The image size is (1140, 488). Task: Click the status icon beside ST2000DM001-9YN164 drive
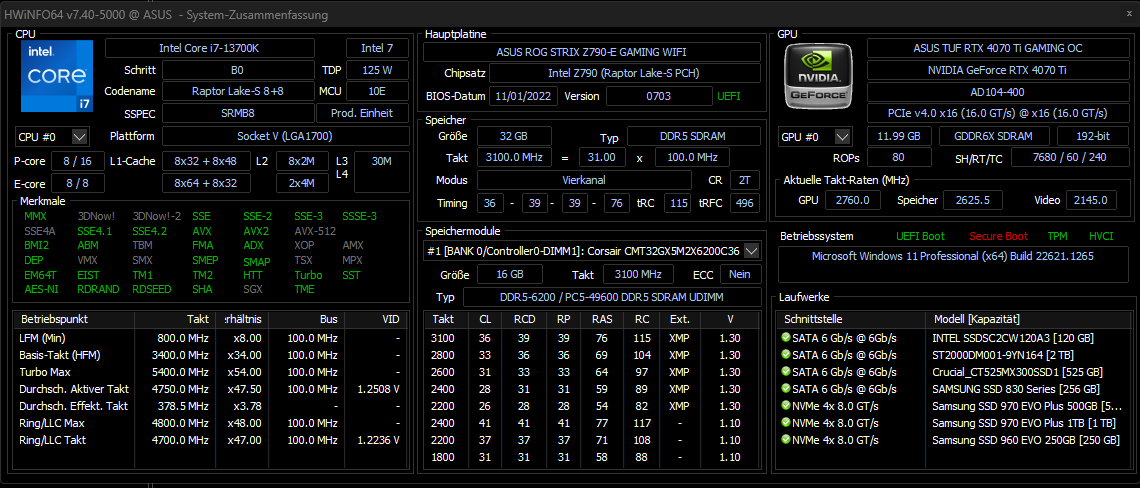[x=785, y=354]
